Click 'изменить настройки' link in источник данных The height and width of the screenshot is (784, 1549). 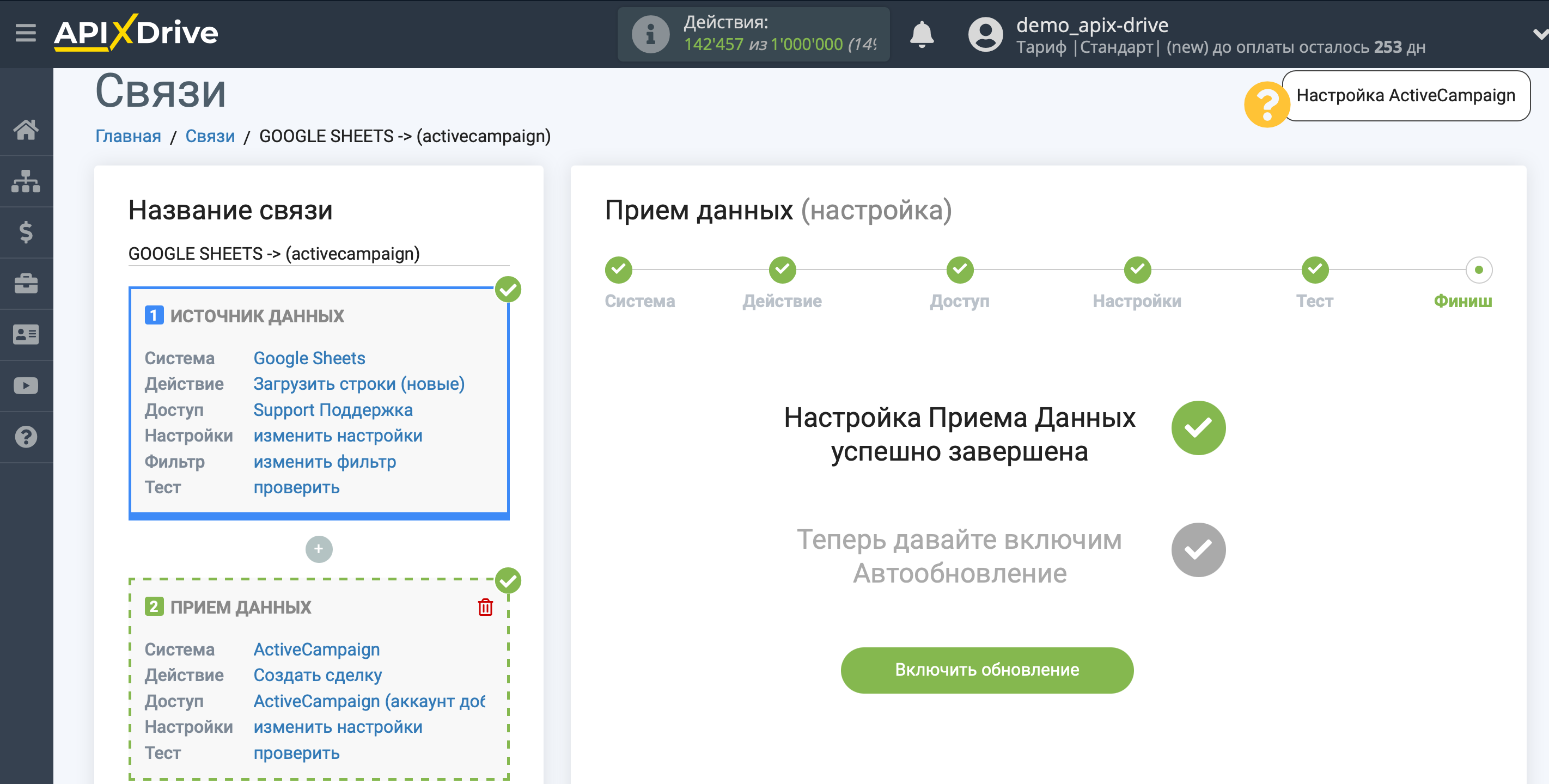tap(337, 436)
